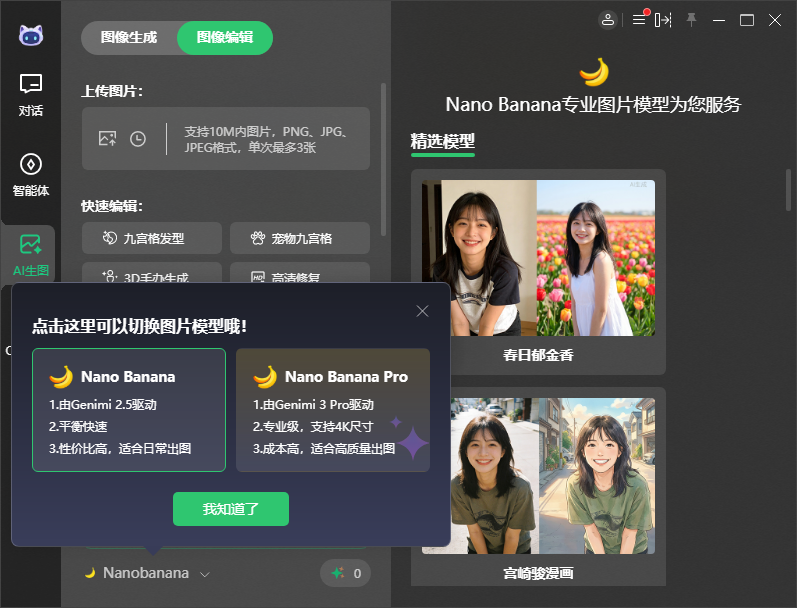This screenshot has width=797, height=608.
Task: Click the 宠物九宫格 paw icon
Action: coord(258,237)
